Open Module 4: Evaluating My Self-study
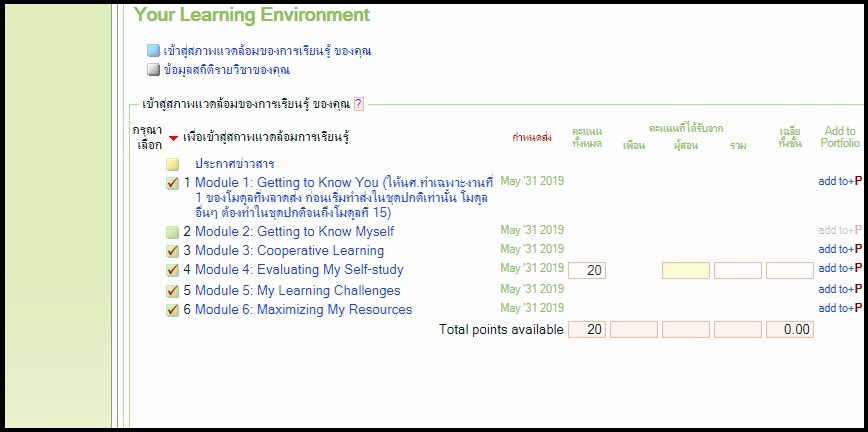 click(299, 270)
